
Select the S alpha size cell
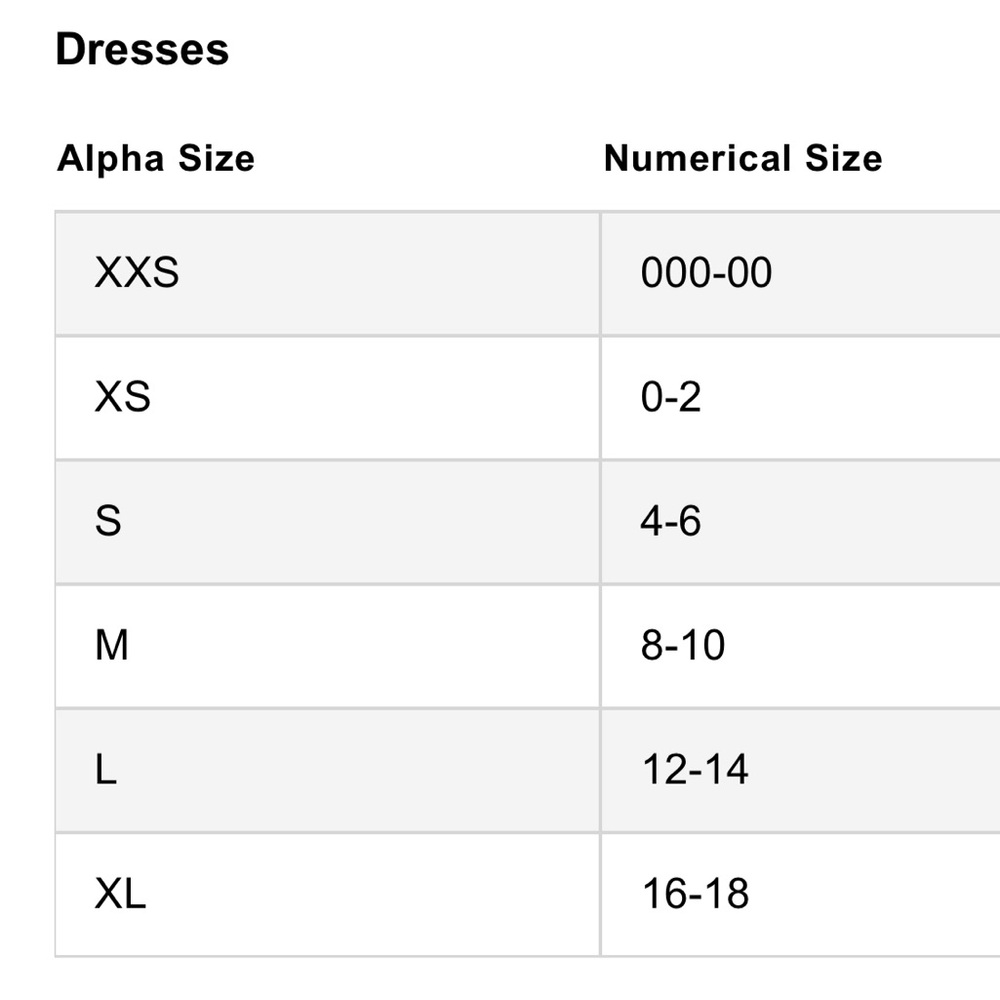(x=328, y=521)
